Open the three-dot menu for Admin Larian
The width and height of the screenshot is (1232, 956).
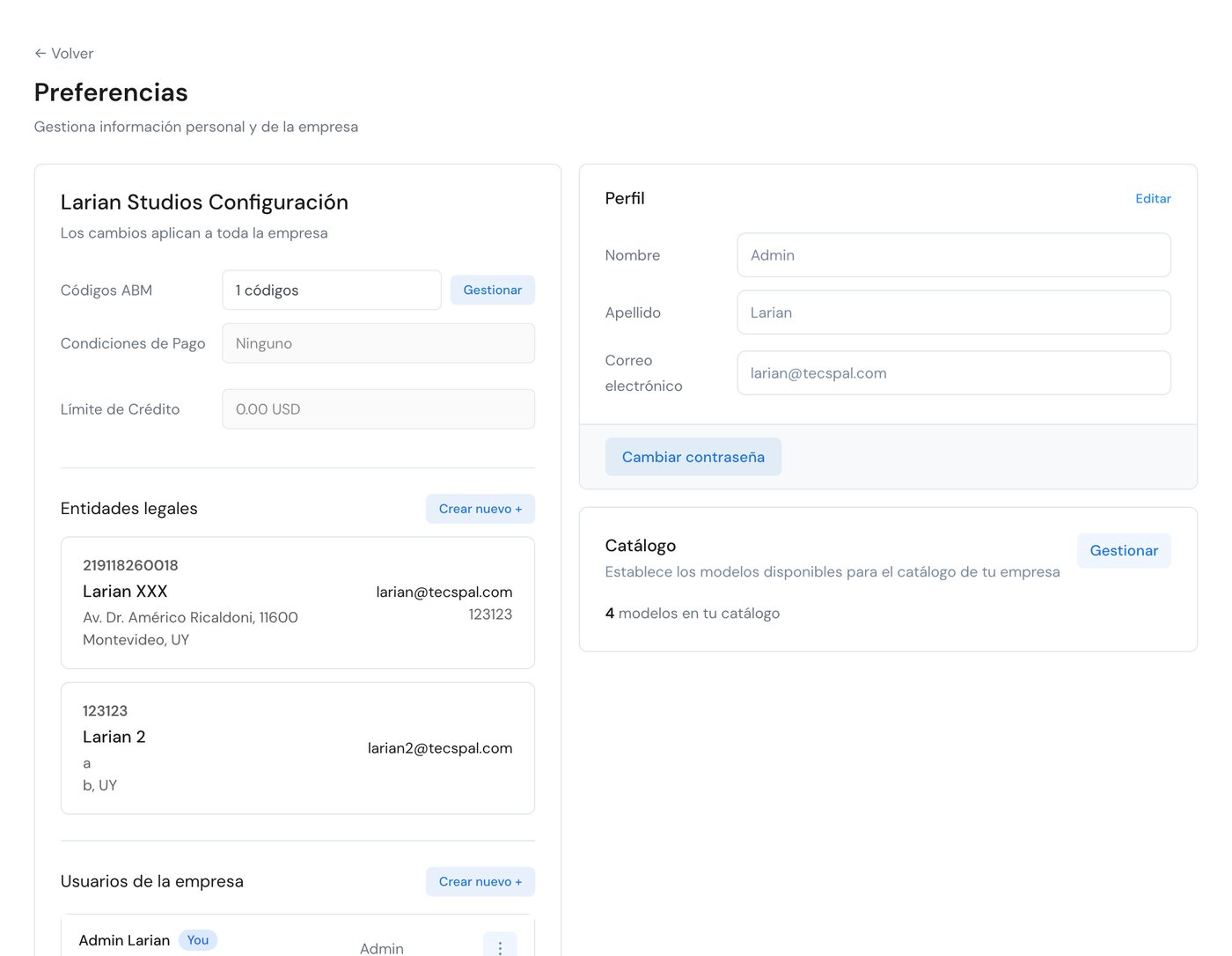(x=500, y=946)
